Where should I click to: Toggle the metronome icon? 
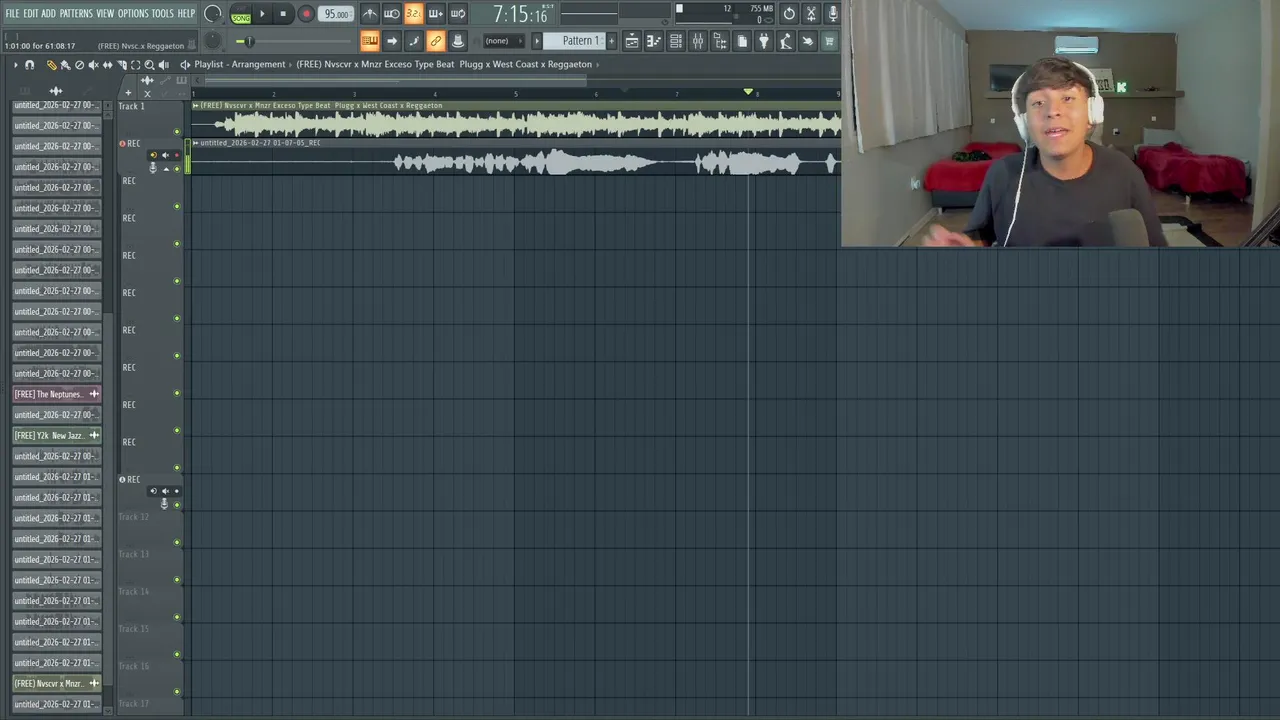point(370,14)
